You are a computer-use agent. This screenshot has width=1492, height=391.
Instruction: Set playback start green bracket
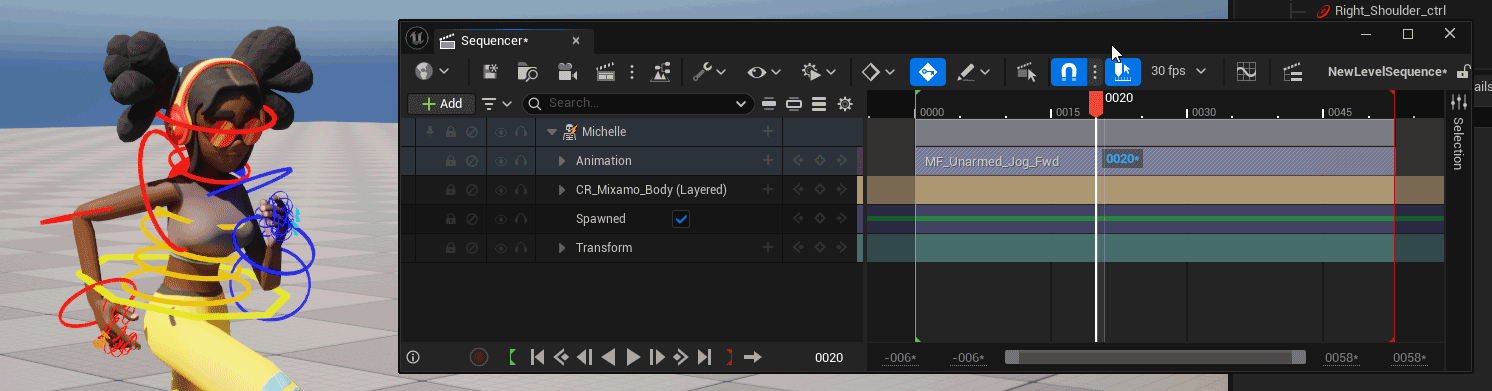pyautogui.click(x=513, y=357)
